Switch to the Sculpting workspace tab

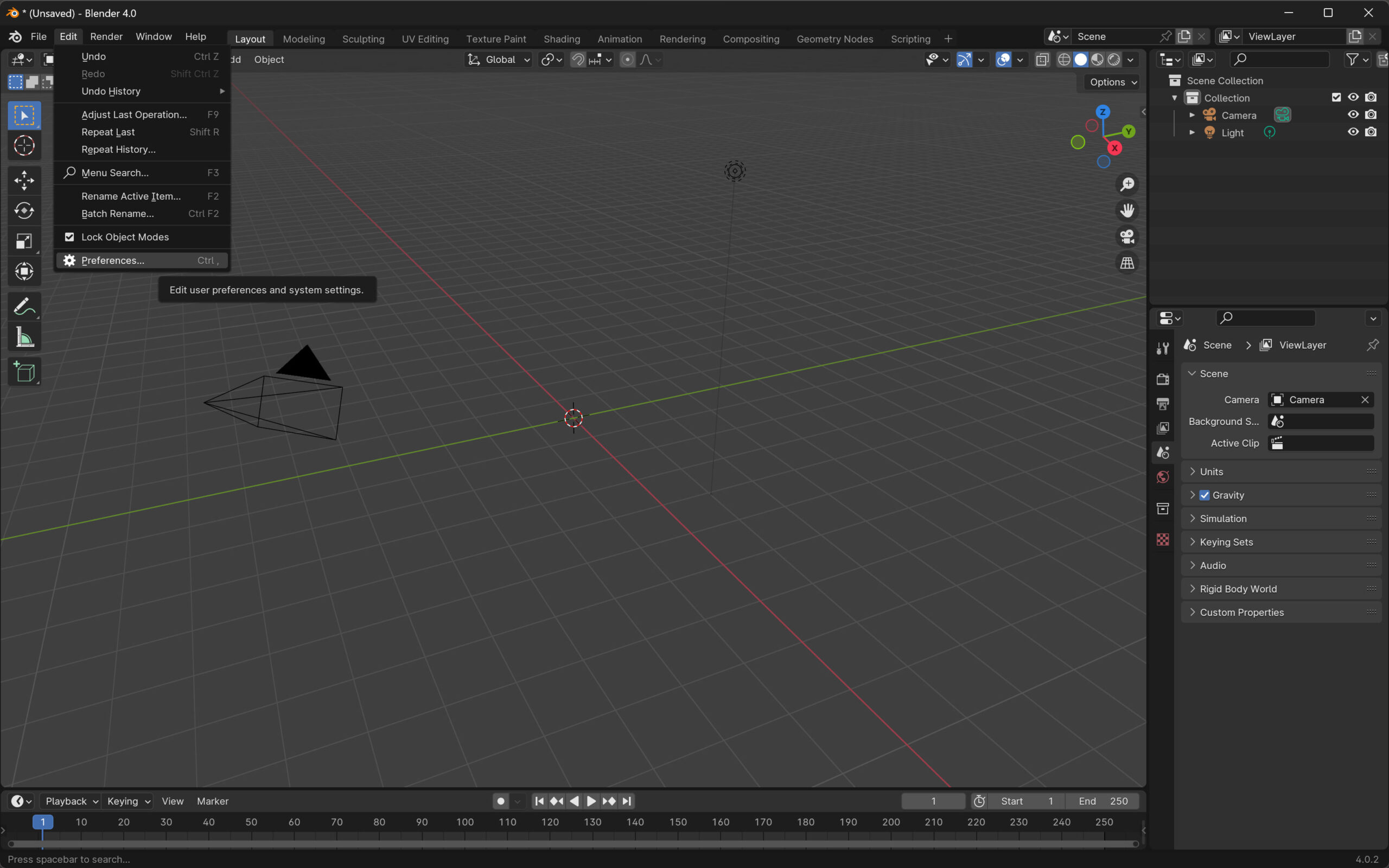pos(363,39)
